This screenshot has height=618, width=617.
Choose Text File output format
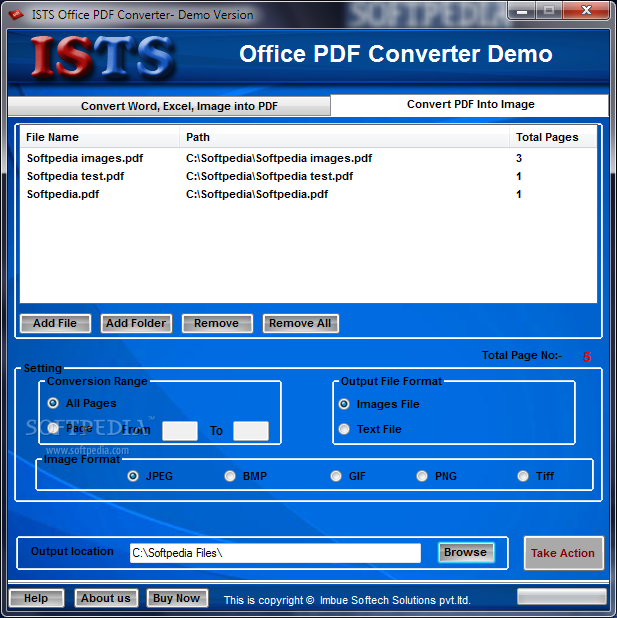click(344, 429)
